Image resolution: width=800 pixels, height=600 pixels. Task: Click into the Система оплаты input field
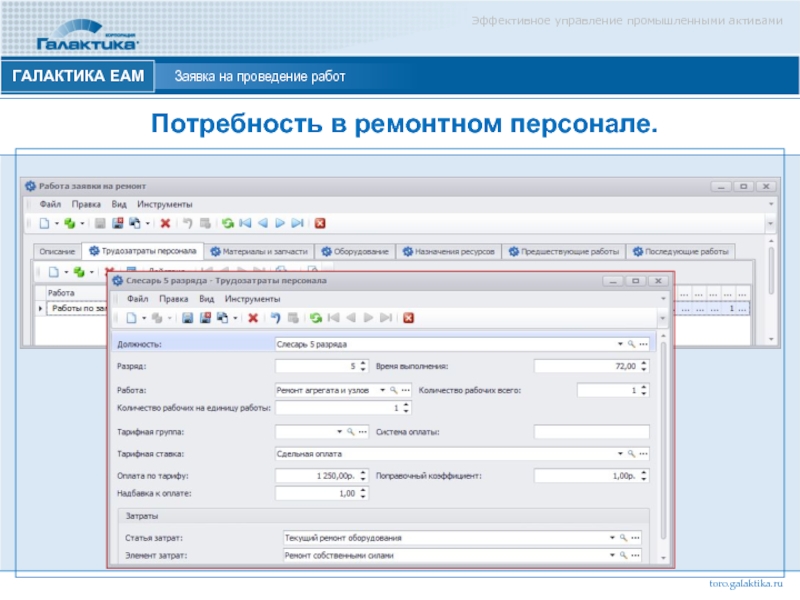point(592,432)
